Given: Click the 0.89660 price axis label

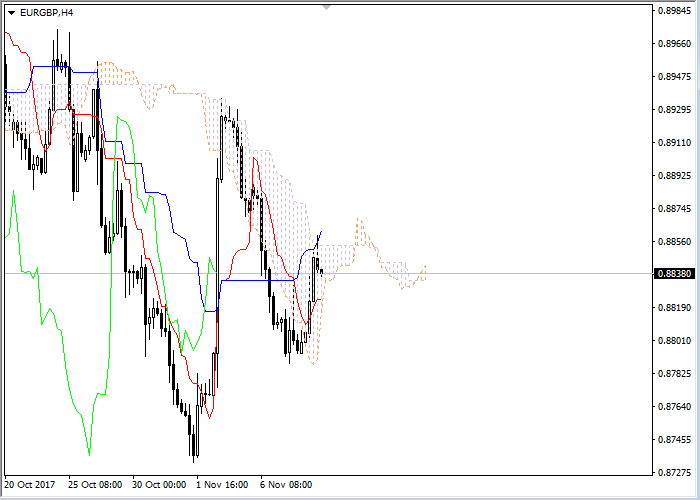Looking at the screenshot, I should point(675,44).
